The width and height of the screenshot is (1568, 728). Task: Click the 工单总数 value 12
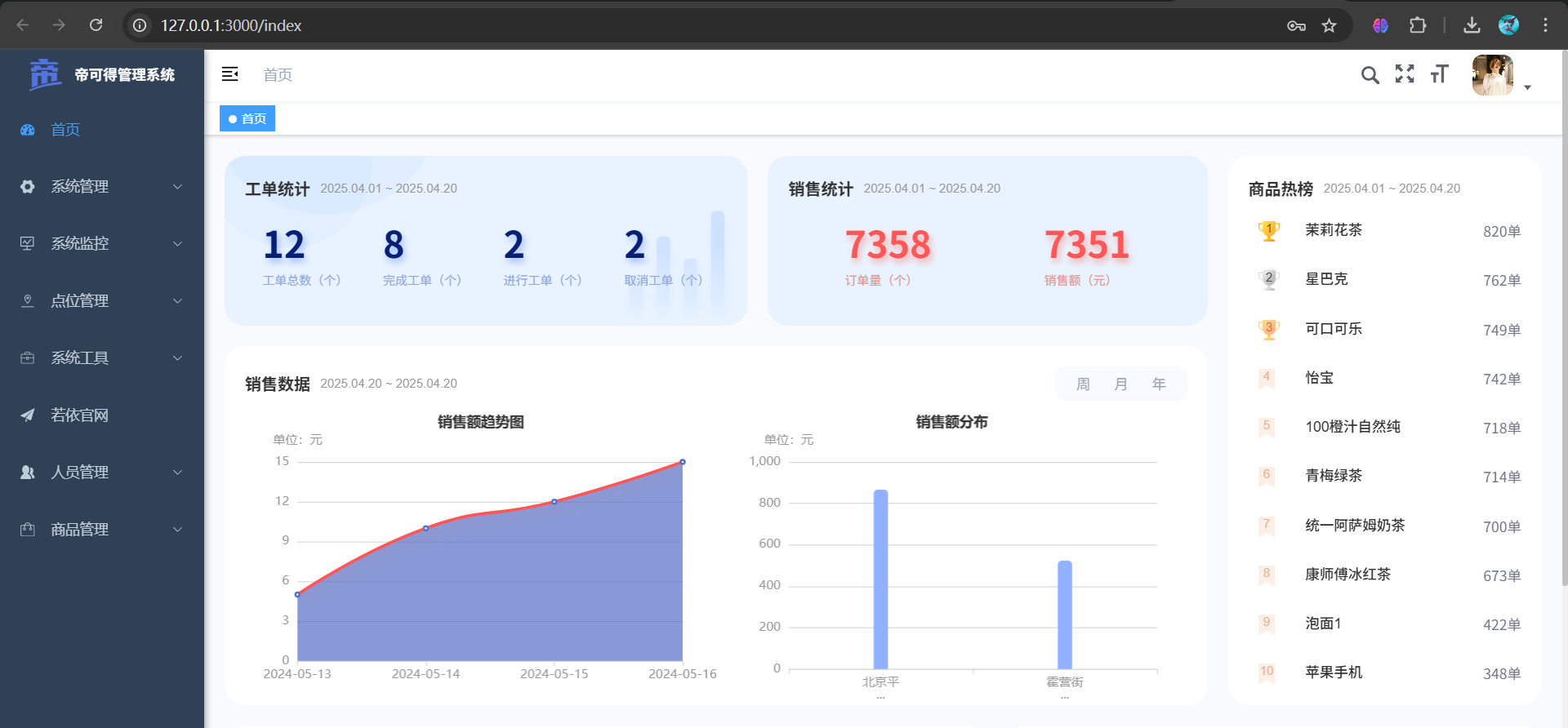pyautogui.click(x=283, y=245)
